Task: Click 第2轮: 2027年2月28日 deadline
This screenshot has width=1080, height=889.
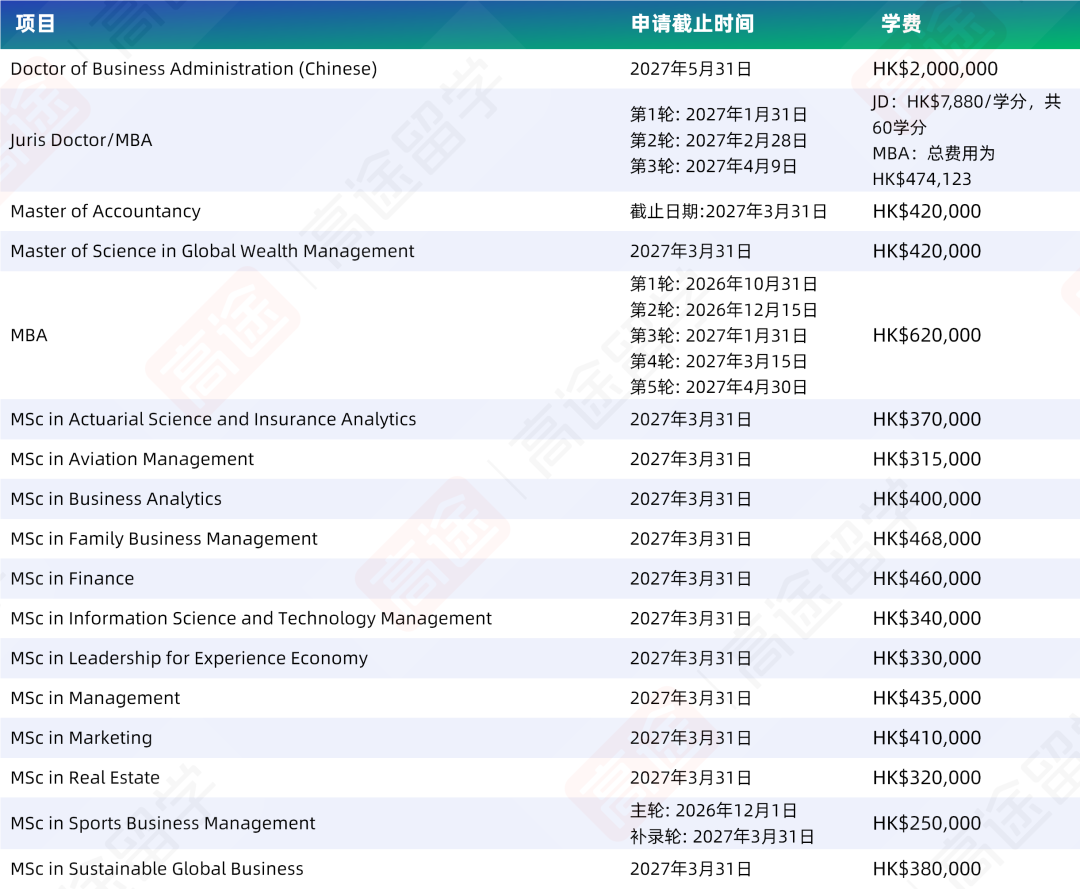Action: click(x=718, y=140)
